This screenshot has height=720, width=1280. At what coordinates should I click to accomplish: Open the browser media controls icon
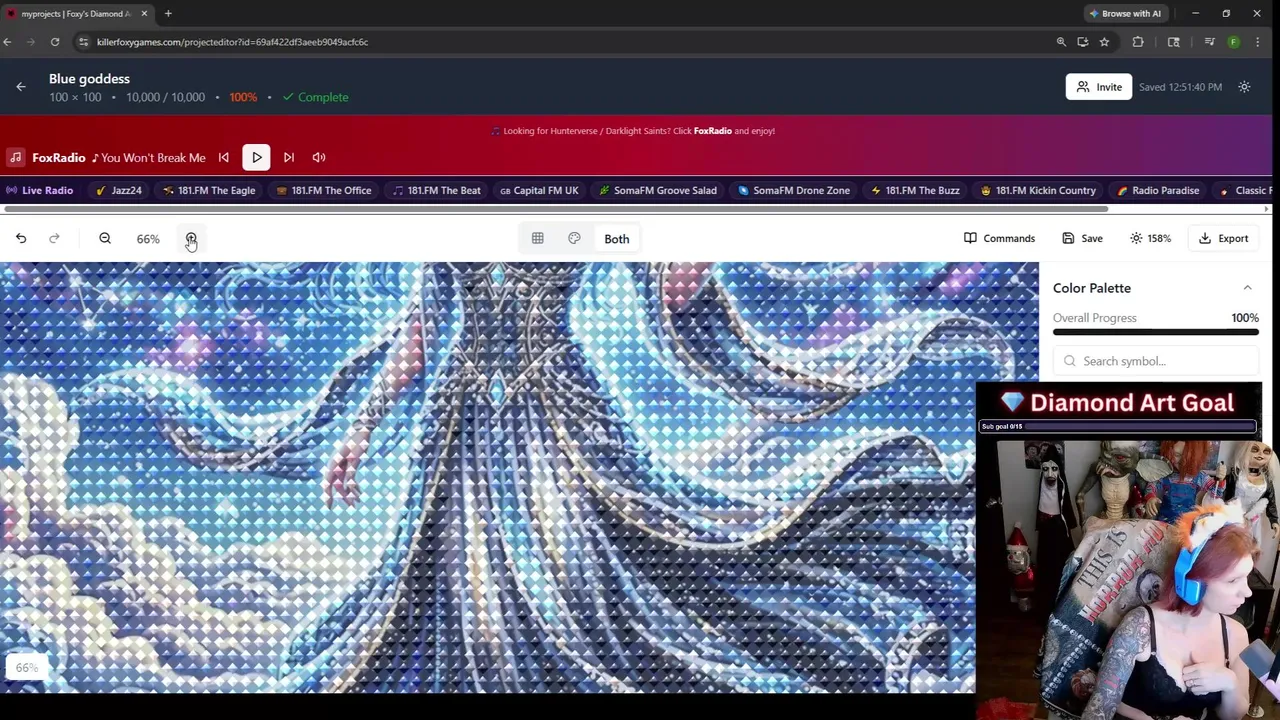coord(1209,42)
